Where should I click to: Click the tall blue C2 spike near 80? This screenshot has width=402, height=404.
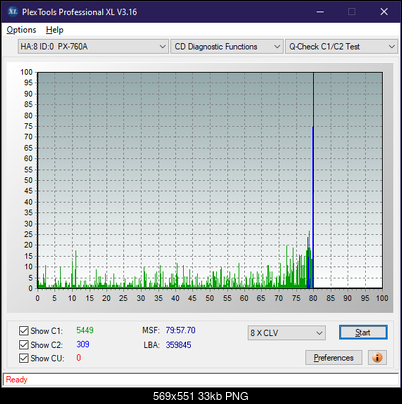pos(313,207)
